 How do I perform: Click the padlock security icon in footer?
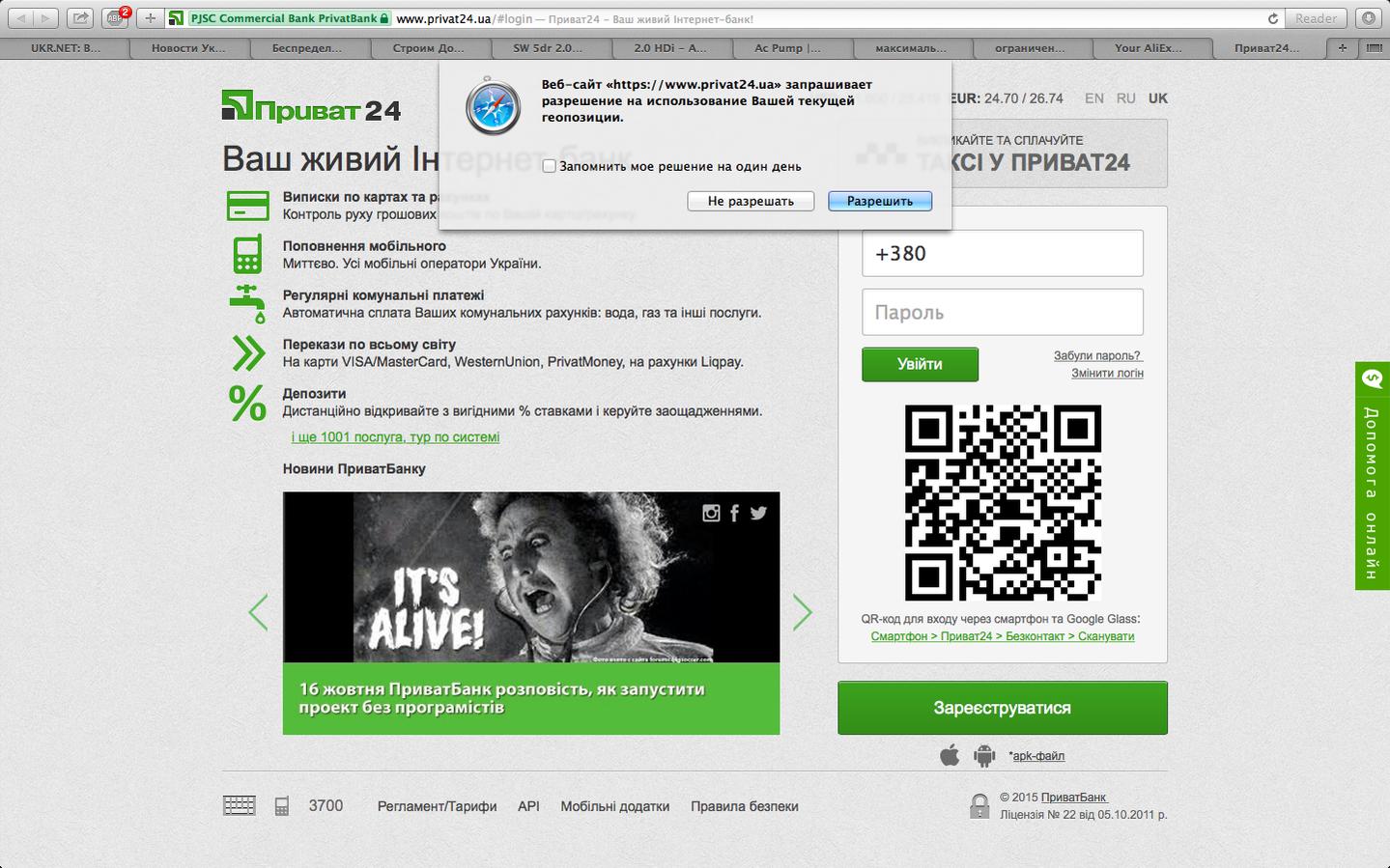[x=979, y=806]
